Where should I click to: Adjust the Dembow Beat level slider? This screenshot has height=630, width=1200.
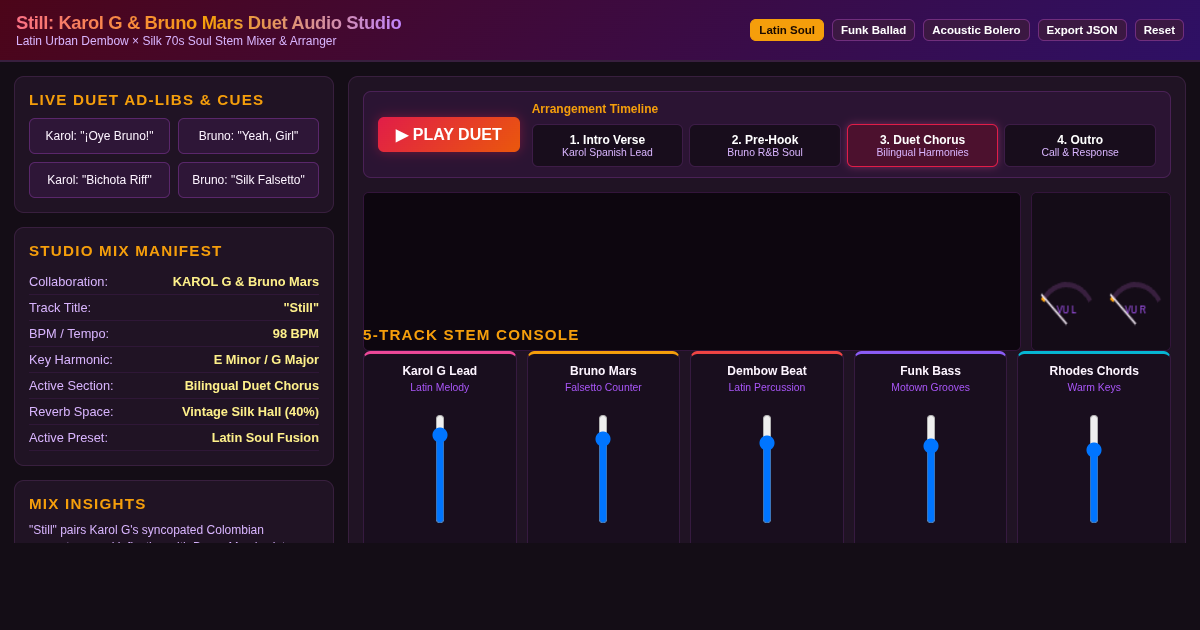[x=767, y=469]
